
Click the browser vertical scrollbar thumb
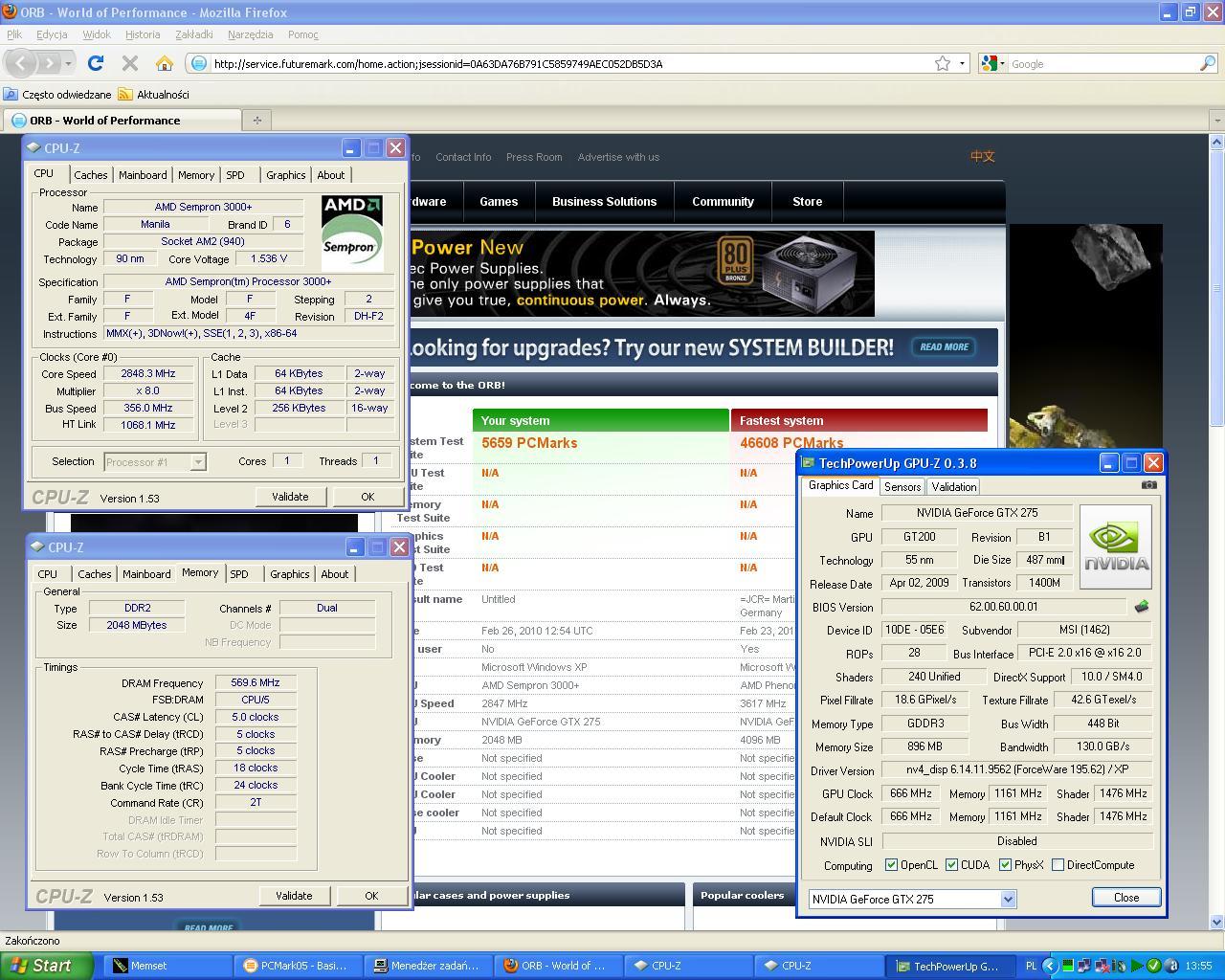[x=1216, y=287]
